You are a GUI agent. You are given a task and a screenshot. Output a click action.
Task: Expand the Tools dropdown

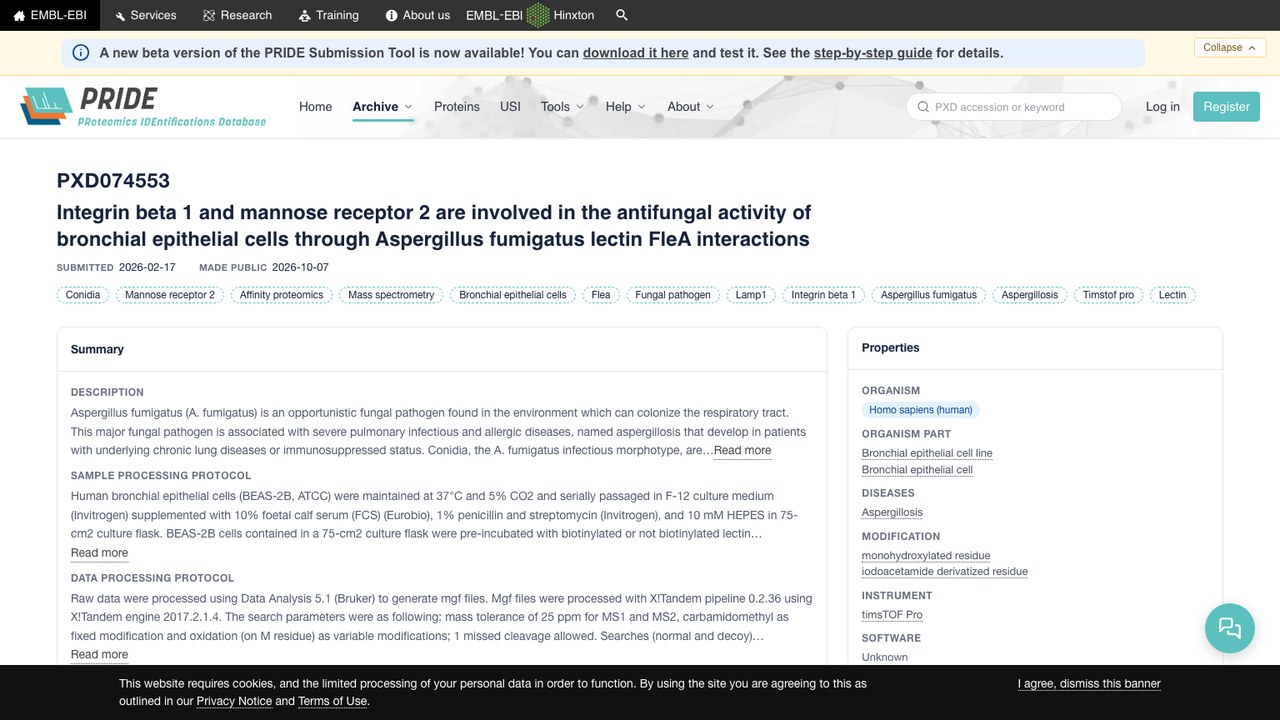[563, 107]
